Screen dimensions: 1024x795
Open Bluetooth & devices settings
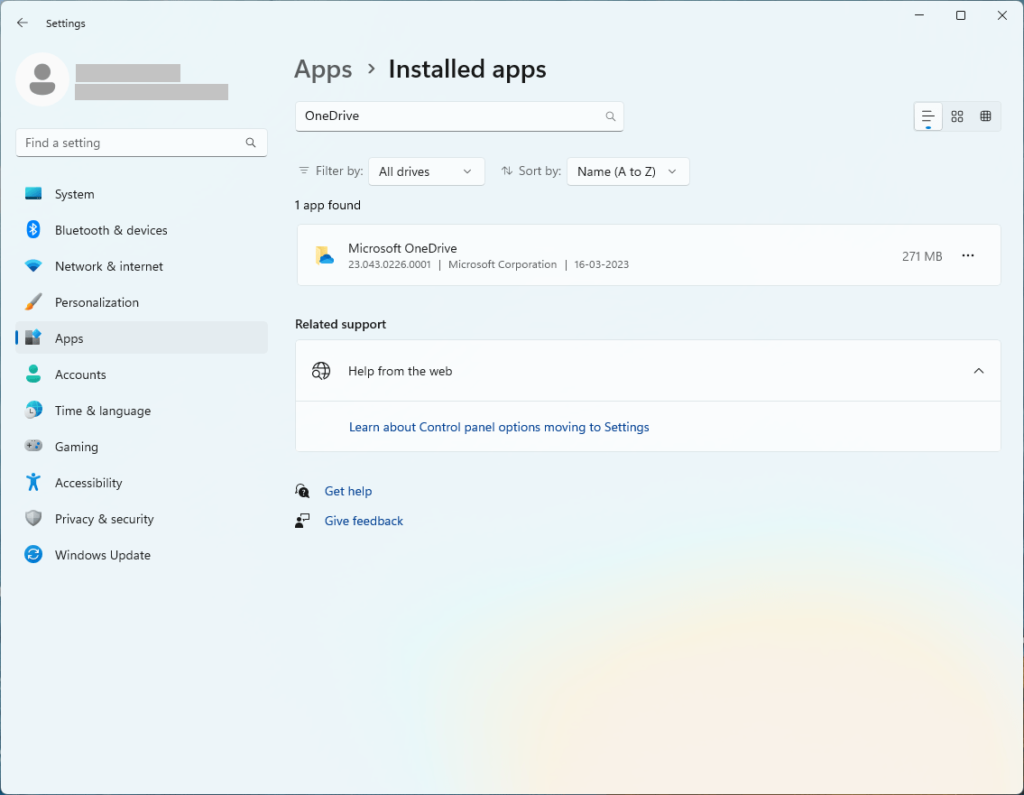(x=142, y=230)
